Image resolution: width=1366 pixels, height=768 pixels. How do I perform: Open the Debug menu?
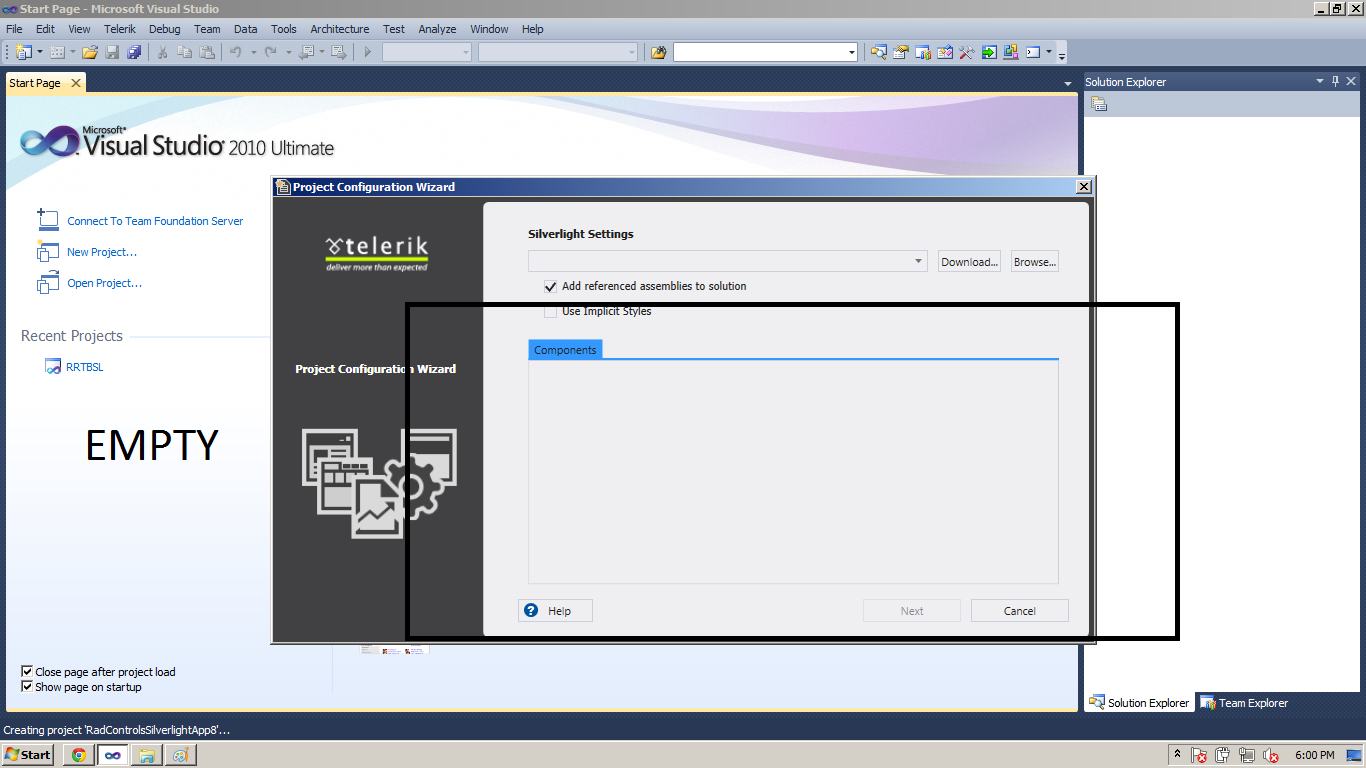pyautogui.click(x=165, y=29)
